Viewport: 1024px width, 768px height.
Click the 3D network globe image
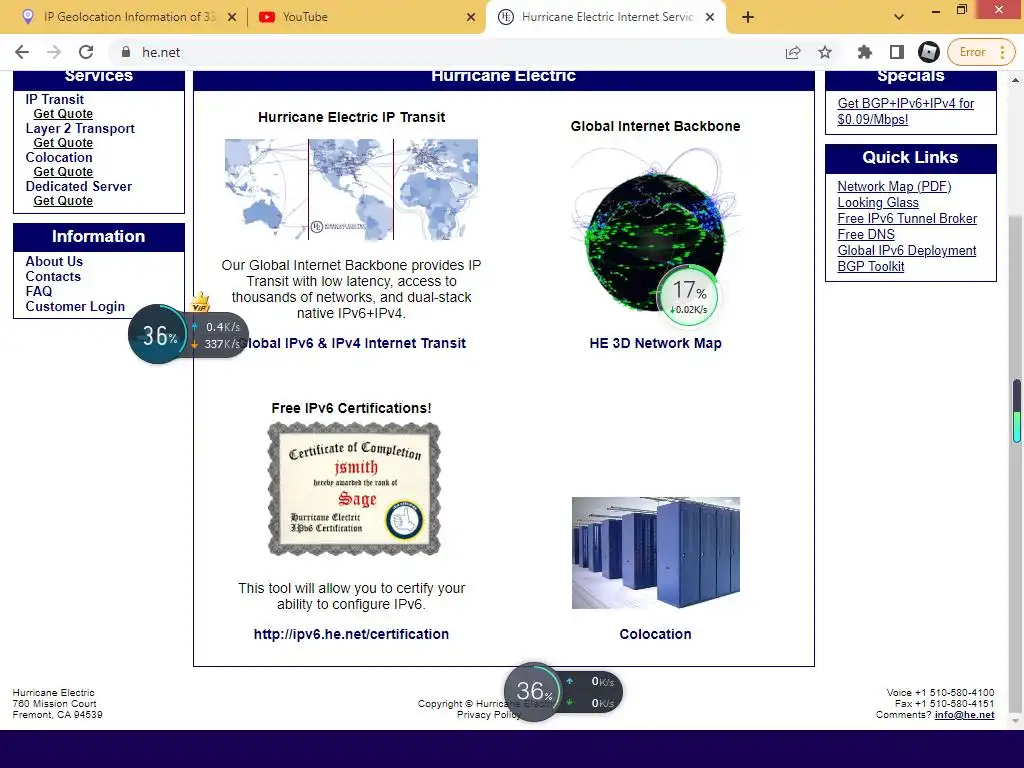655,230
